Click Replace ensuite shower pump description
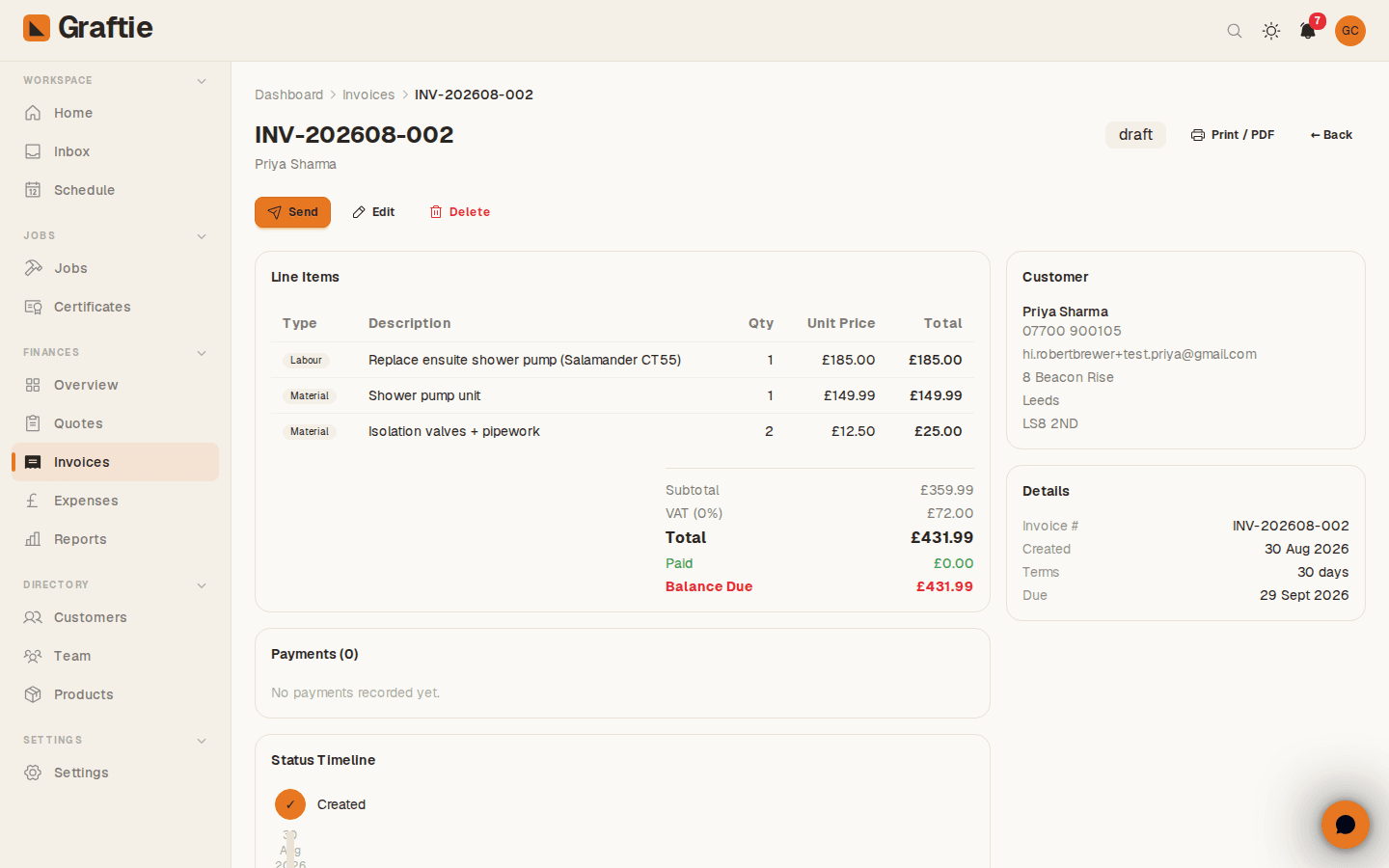The image size is (1389, 868). [525, 360]
